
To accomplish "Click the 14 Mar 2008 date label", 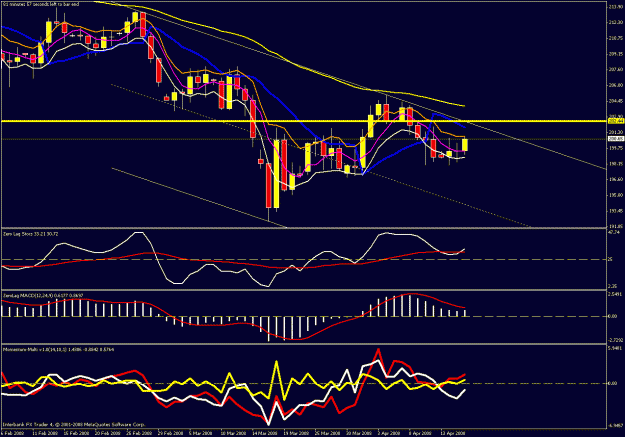I will pos(264,433).
